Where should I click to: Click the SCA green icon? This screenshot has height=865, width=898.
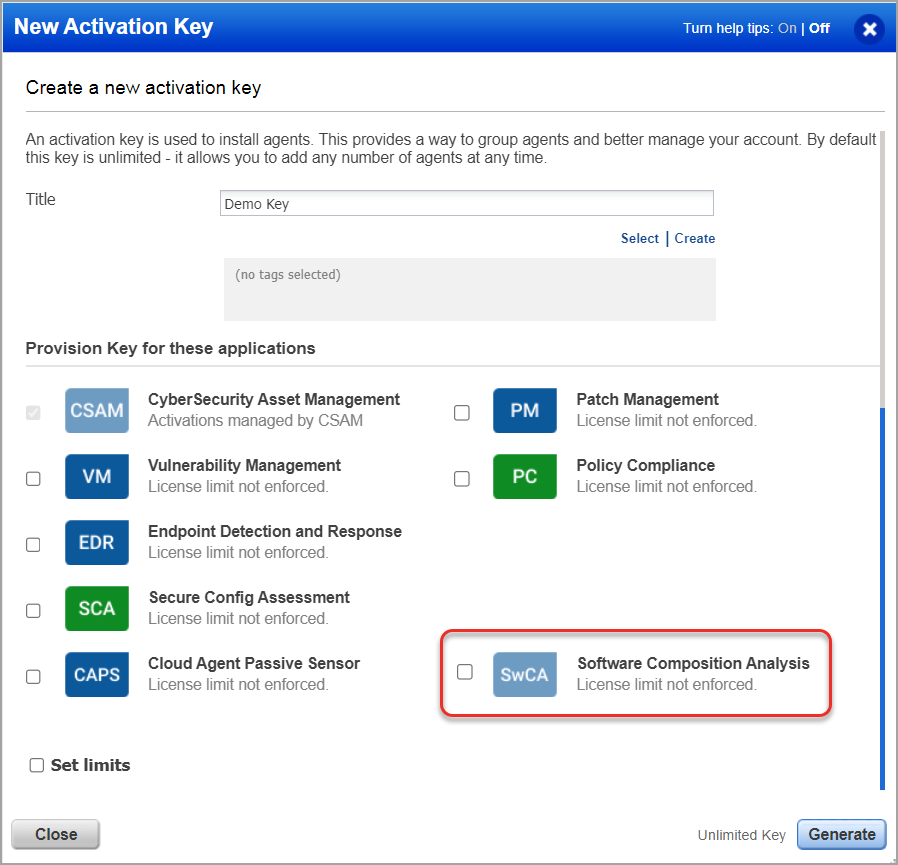coord(97,608)
